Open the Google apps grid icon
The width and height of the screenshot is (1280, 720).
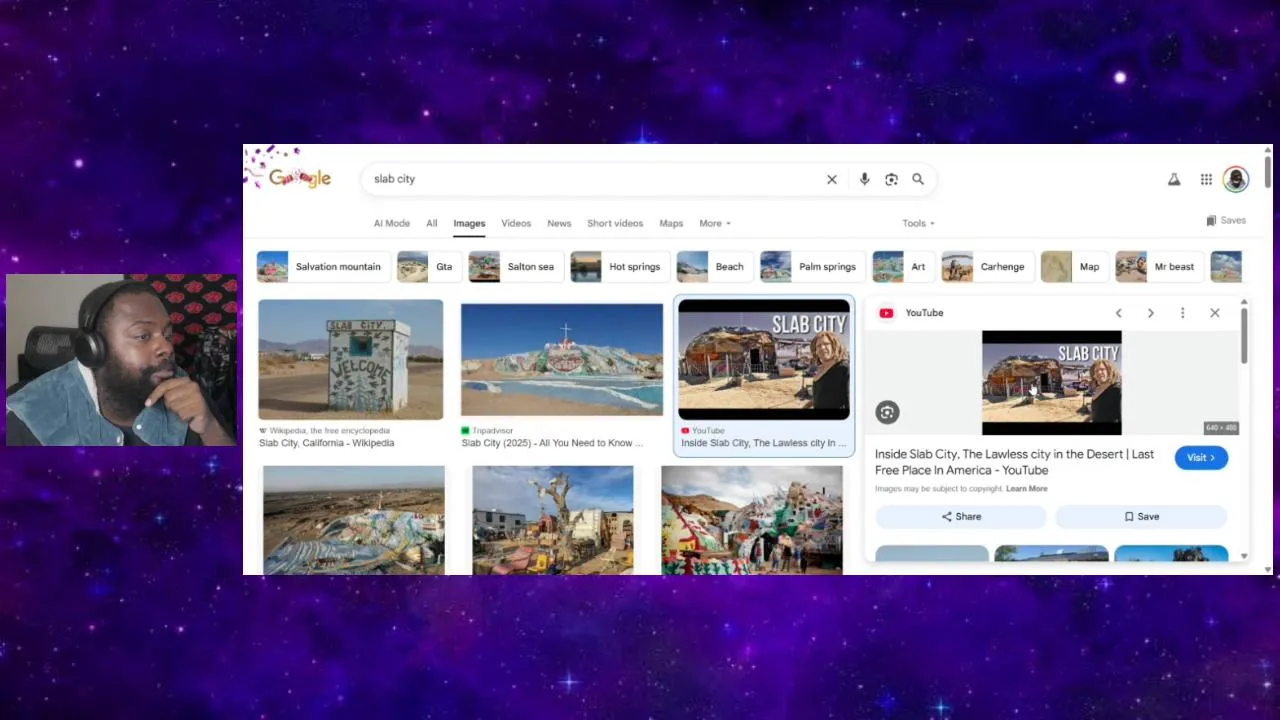coord(1206,179)
